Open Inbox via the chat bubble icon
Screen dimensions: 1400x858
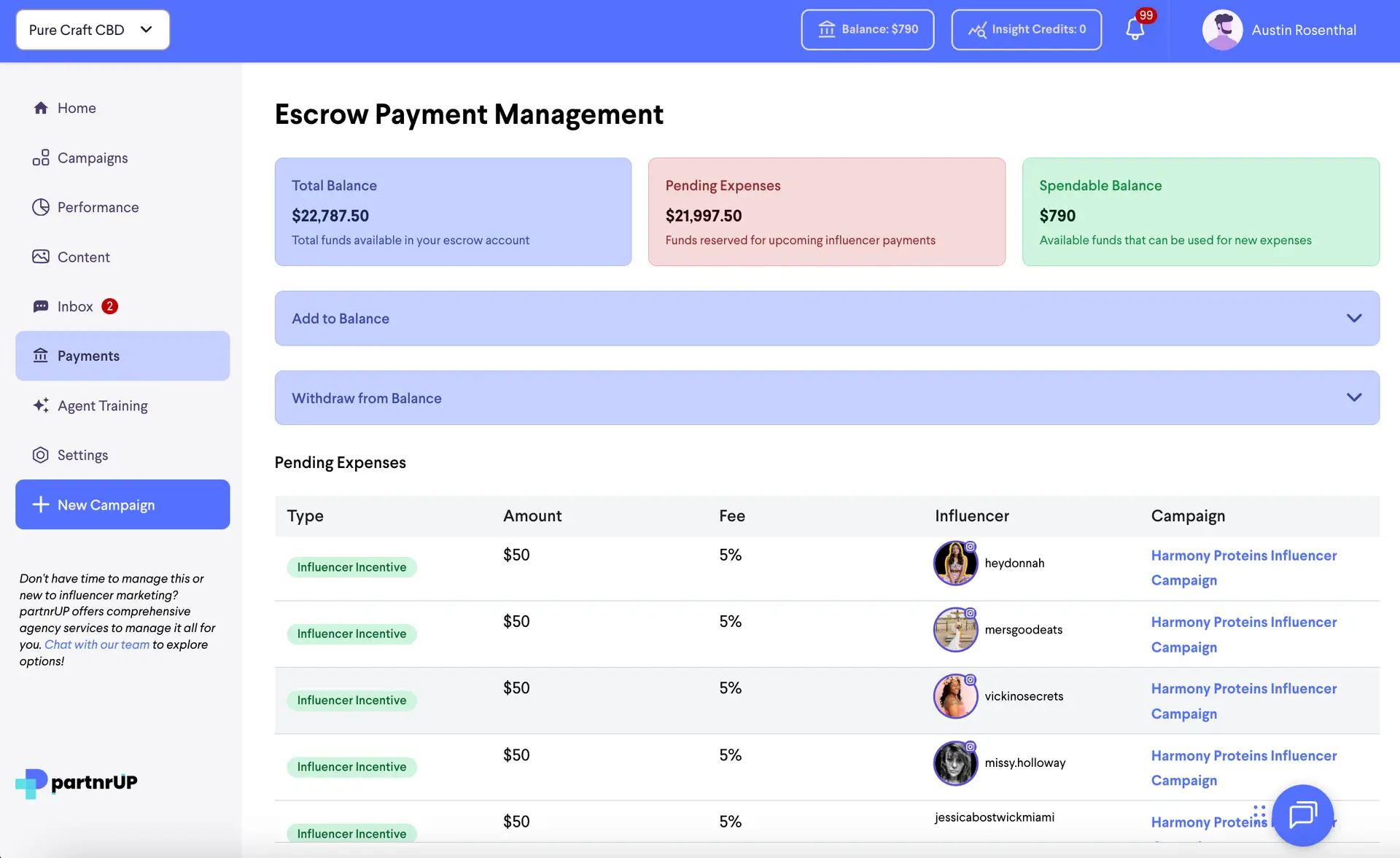coord(41,306)
